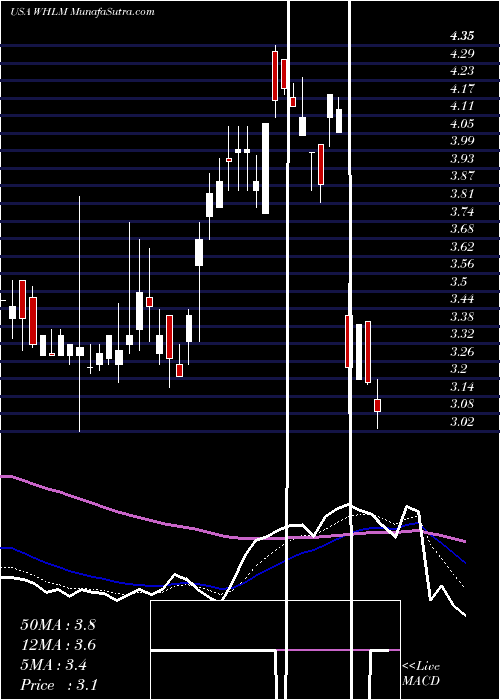Select the 4.23 price axis label

click(462, 71)
